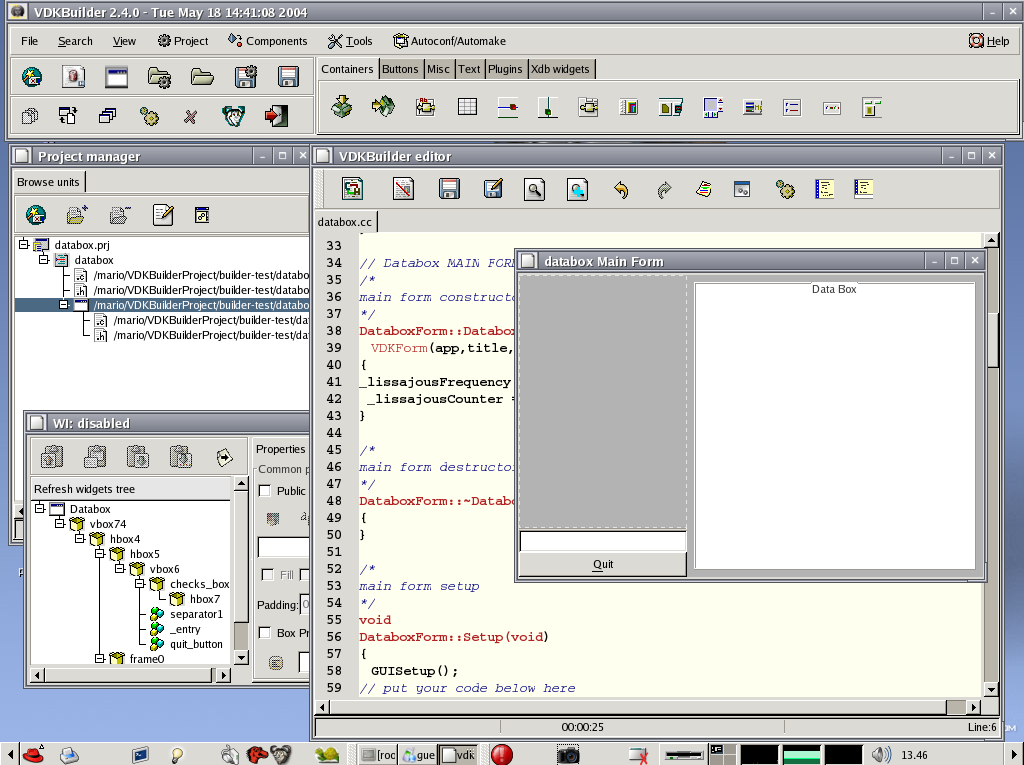Collapse the databox.prj project node
Image resolution: width=1024 pixels, height=765 pixels.
(x=24, y=244)
